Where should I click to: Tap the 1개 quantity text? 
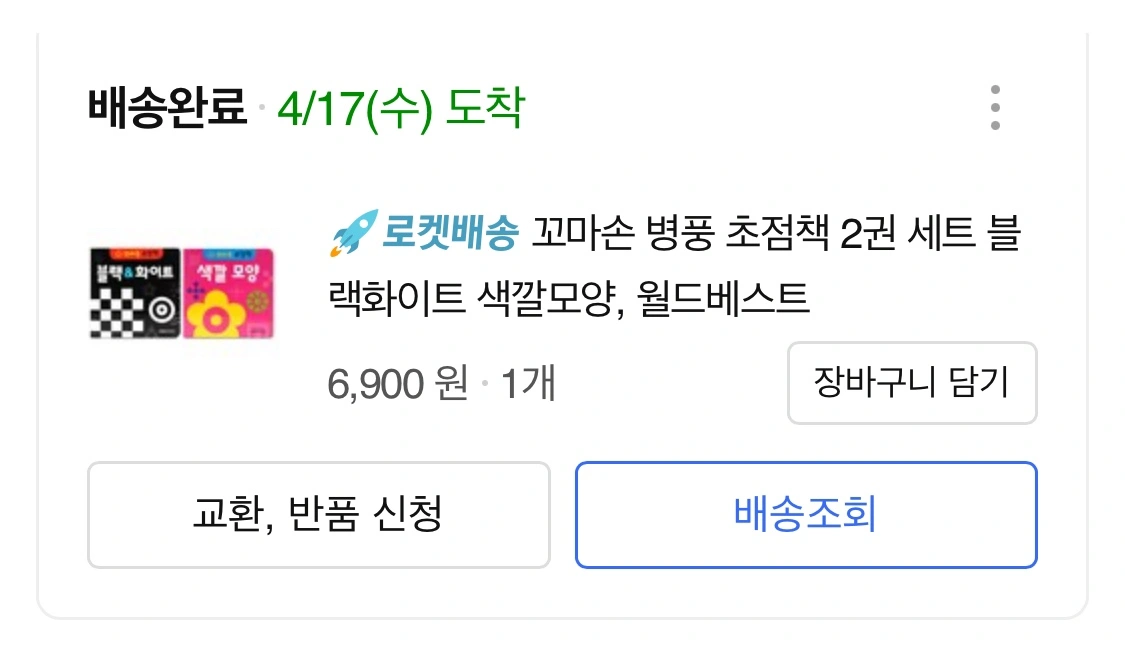tap(527, 383)
